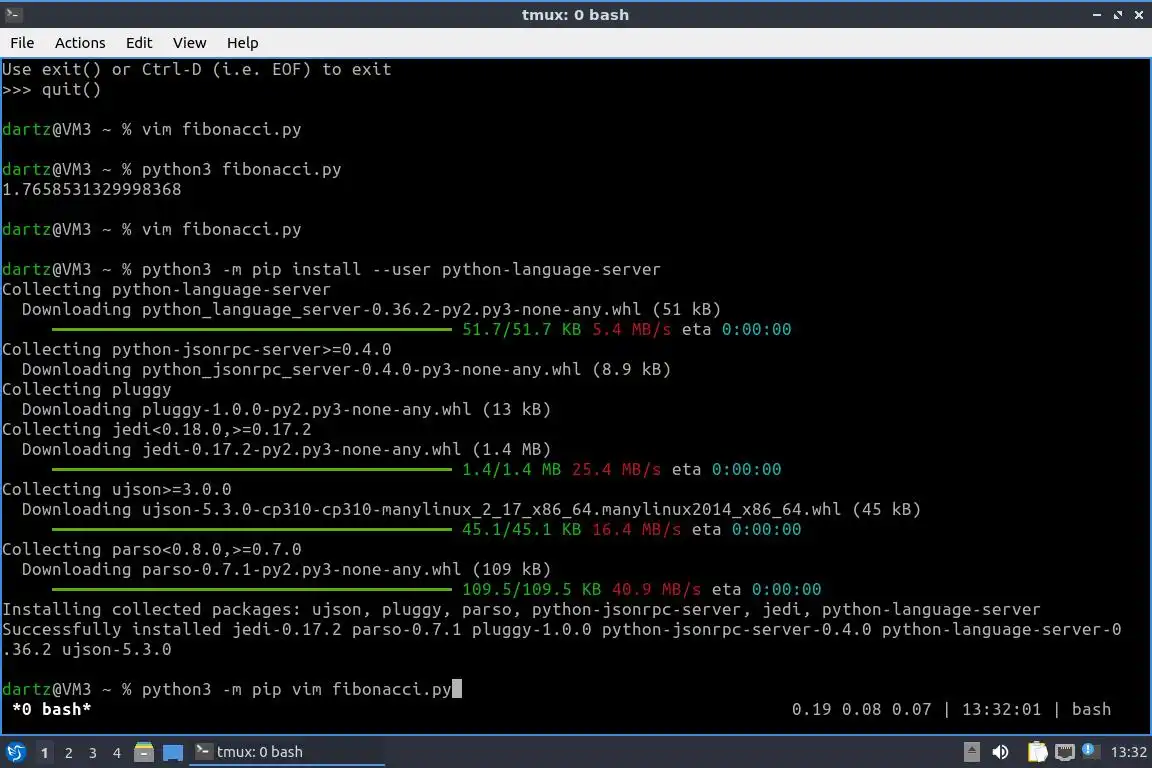Open the clipboard manager tray icon
This screenshot has width=1152, height=768.
click(1037, 752)
